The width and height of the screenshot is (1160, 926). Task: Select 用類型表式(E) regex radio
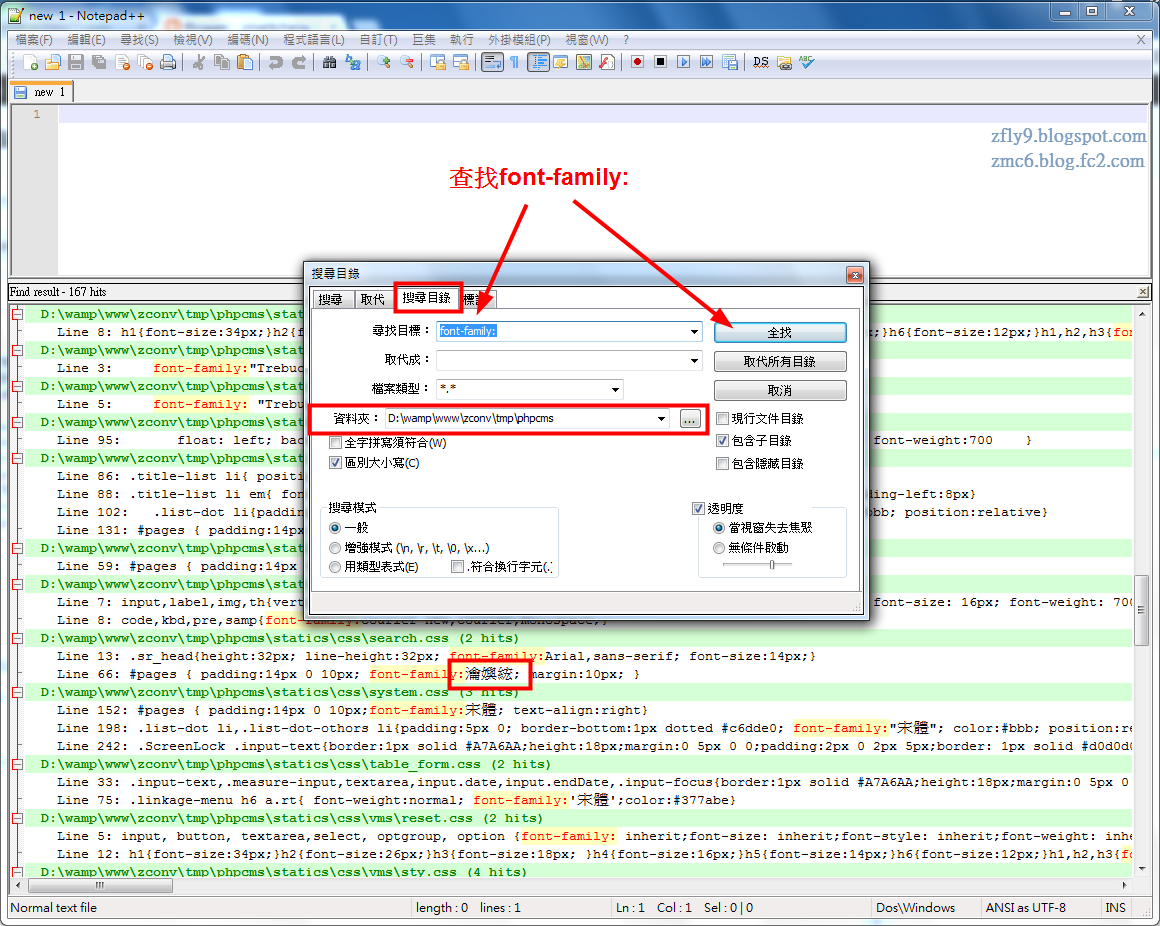tap(335, 567)
